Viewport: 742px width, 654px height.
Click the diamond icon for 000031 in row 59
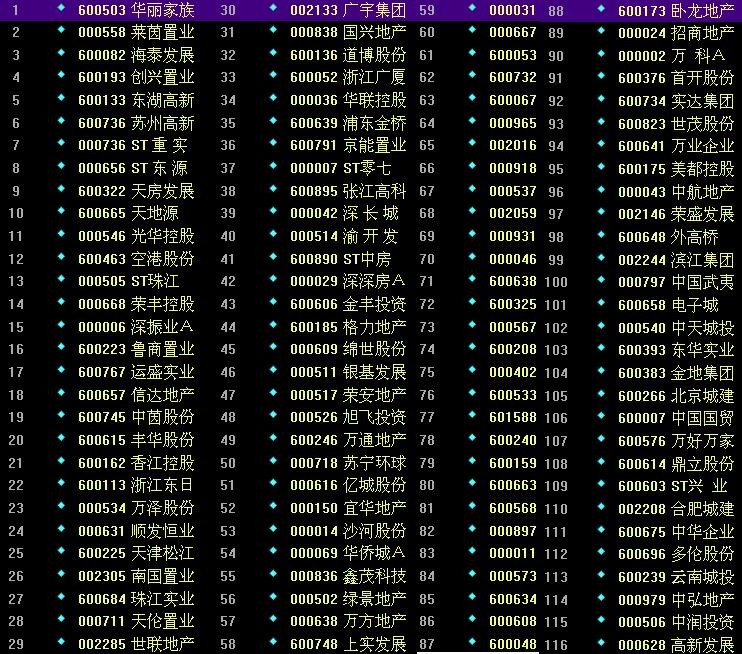point(472,8)
